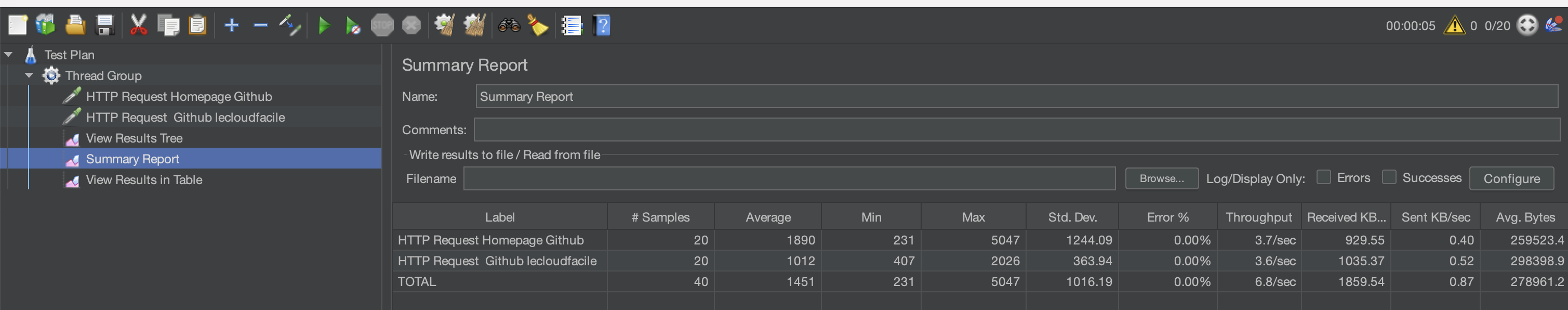The width and height of the screenshot is (1568, 310).
Task: Open the Search binoculars icon
Action: pyautogui.click(x=508, y=25)
